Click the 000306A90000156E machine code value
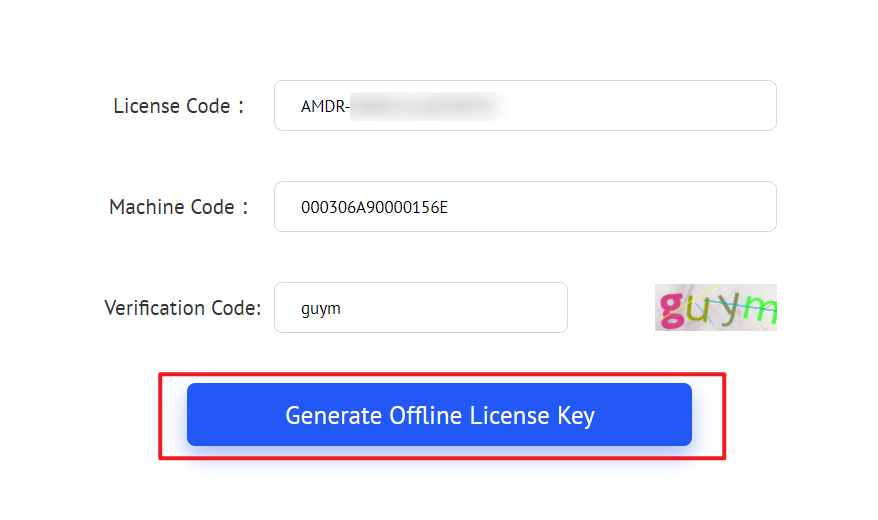Viewport: 878px width, 520px height. coord(374,208)
